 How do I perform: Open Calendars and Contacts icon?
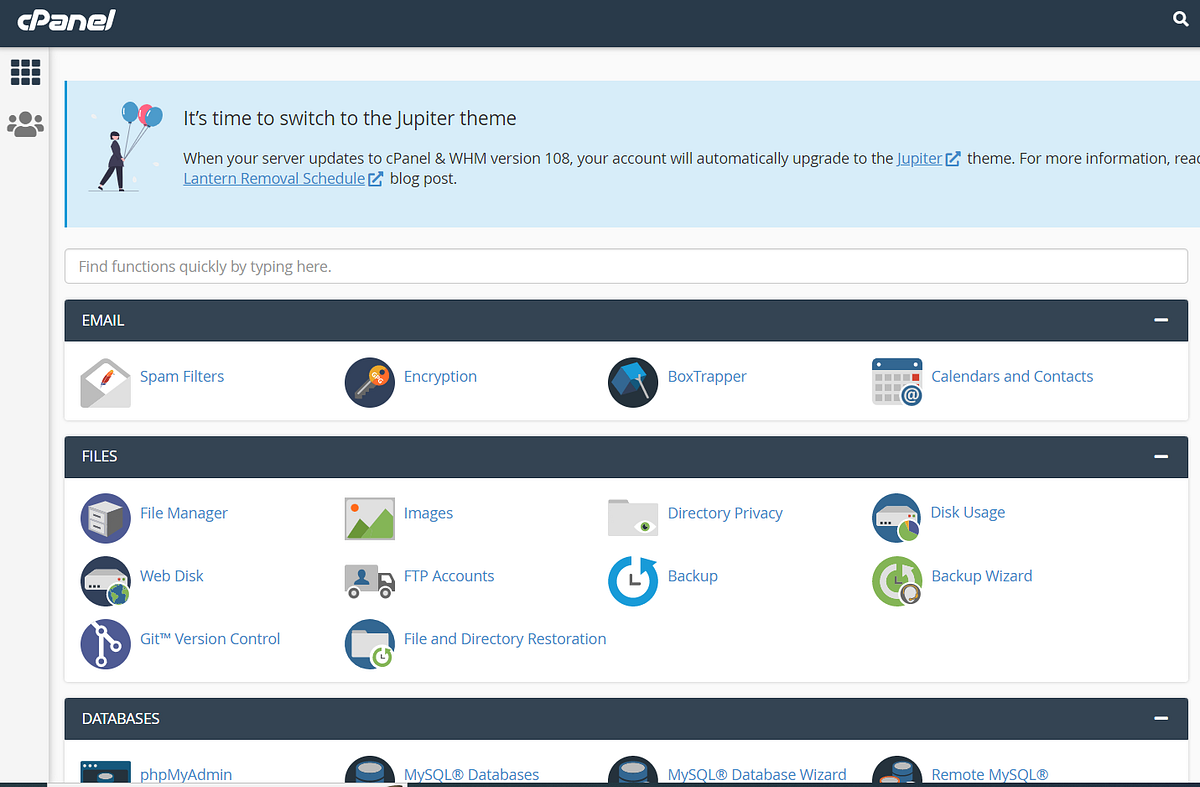coord(897,382)
